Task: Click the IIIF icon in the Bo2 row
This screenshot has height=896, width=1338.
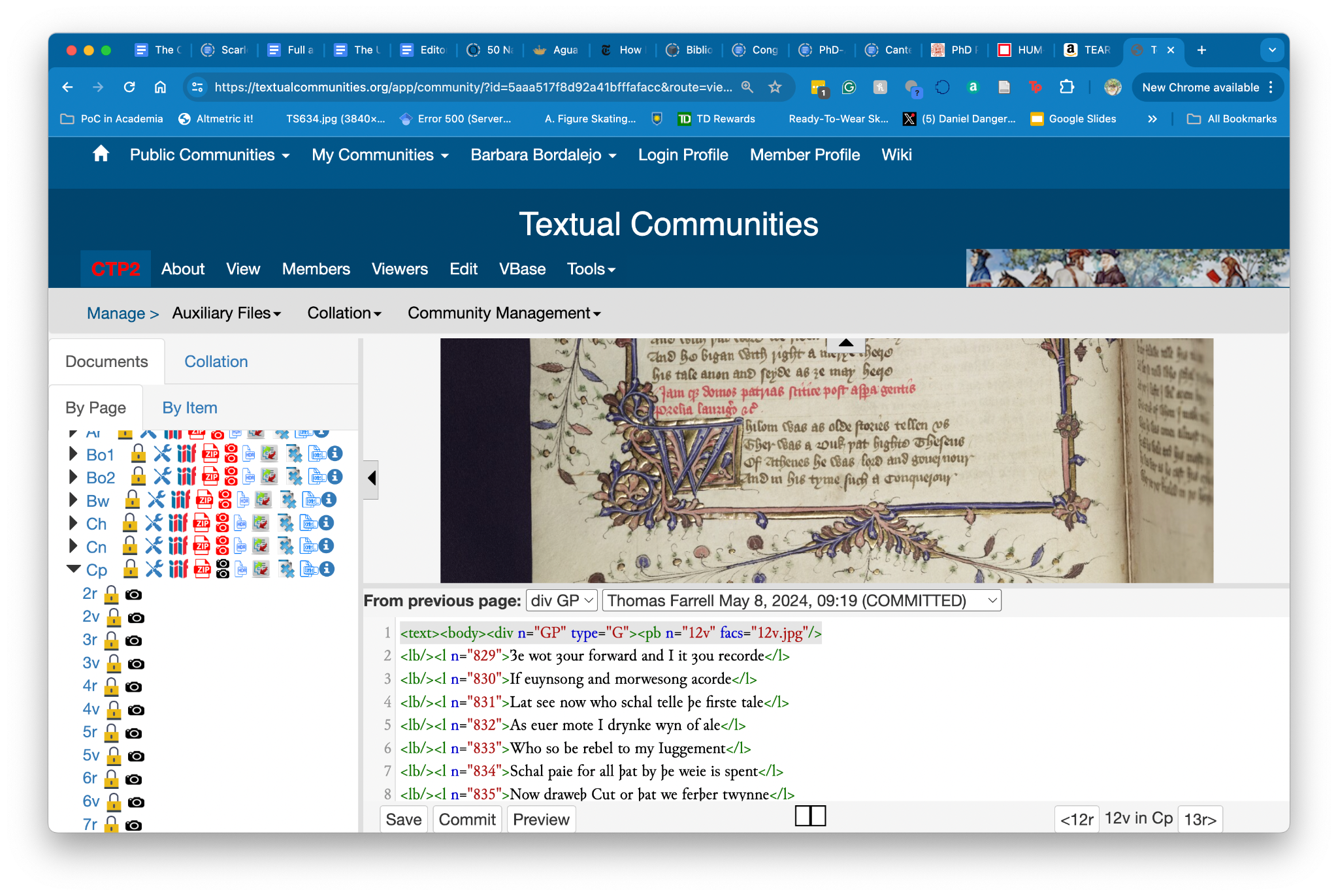Action: (x=186, y=476)
